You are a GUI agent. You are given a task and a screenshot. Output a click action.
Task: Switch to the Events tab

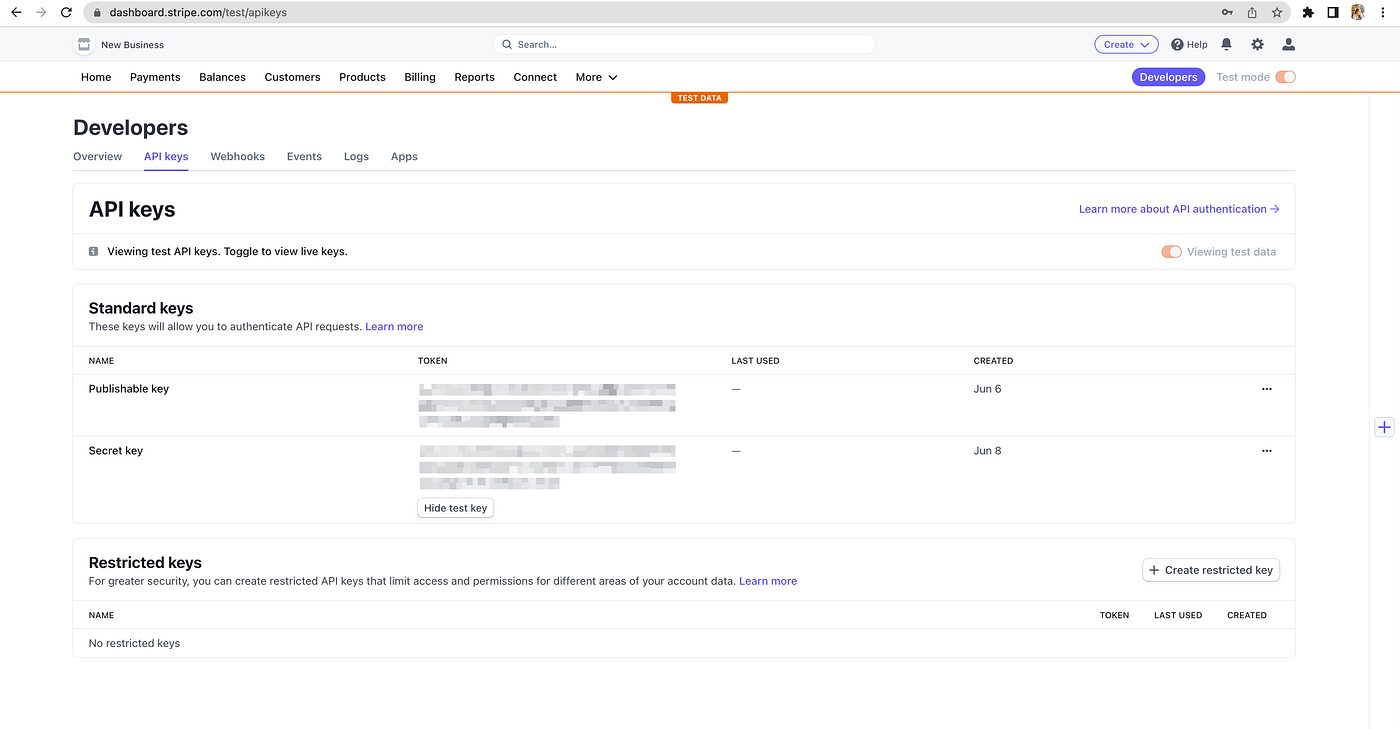tap(304, 157)
